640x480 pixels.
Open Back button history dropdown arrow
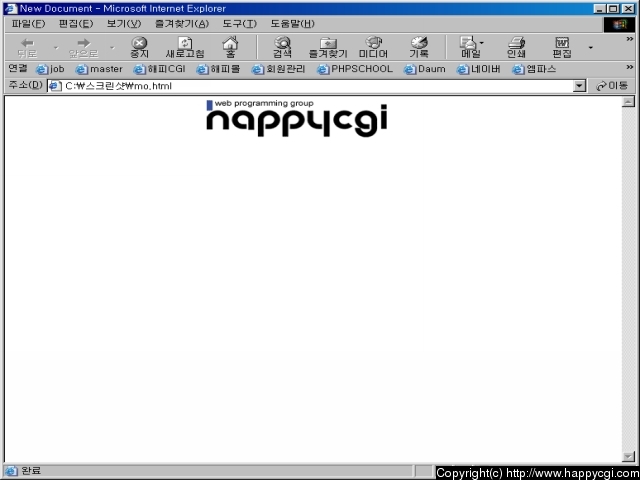click(x=56, y=48)
